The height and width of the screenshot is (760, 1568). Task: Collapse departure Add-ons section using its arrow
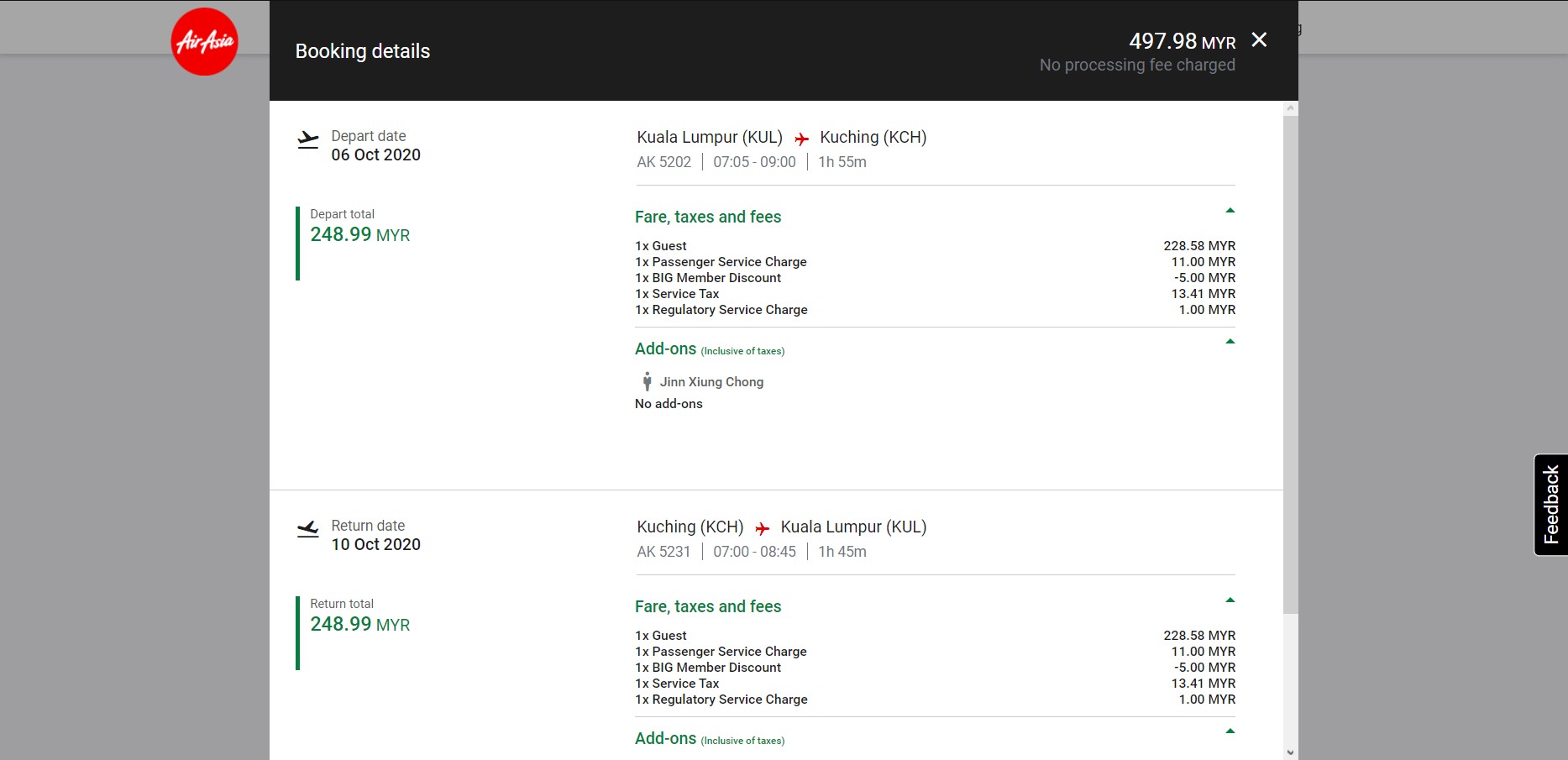point(1230,342)
